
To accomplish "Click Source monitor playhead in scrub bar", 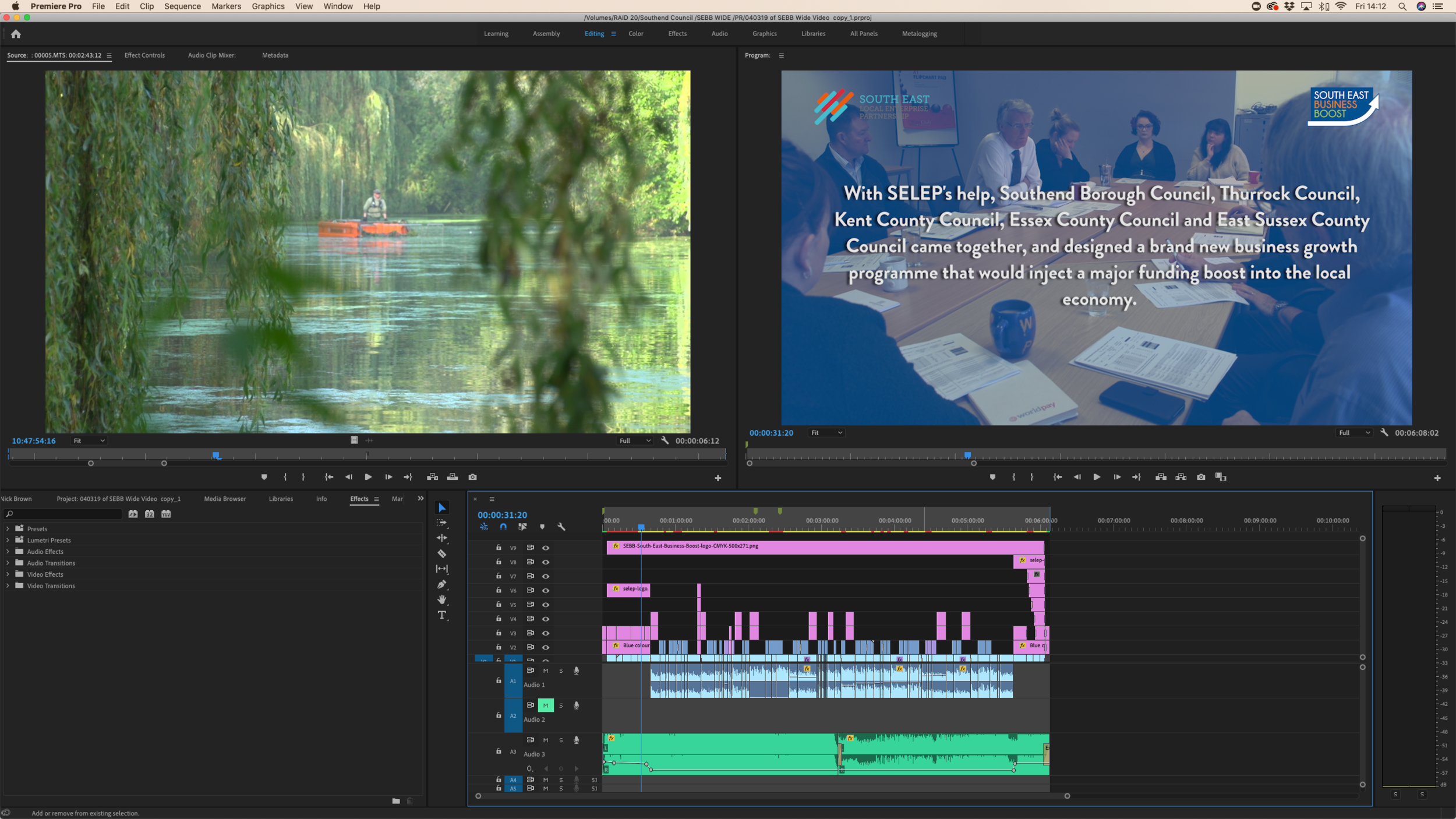I will (216, 455).
